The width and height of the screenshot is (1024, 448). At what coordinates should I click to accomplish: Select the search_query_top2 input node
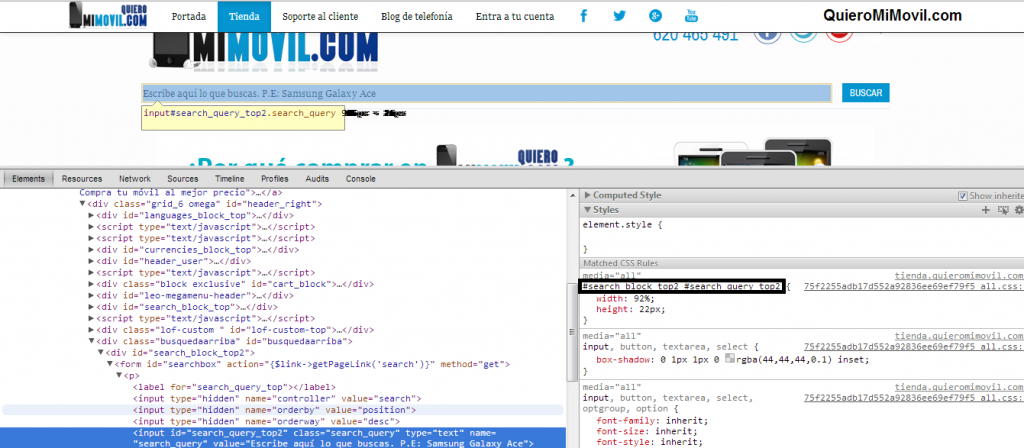pyautogui.click(x=284, y=438)
